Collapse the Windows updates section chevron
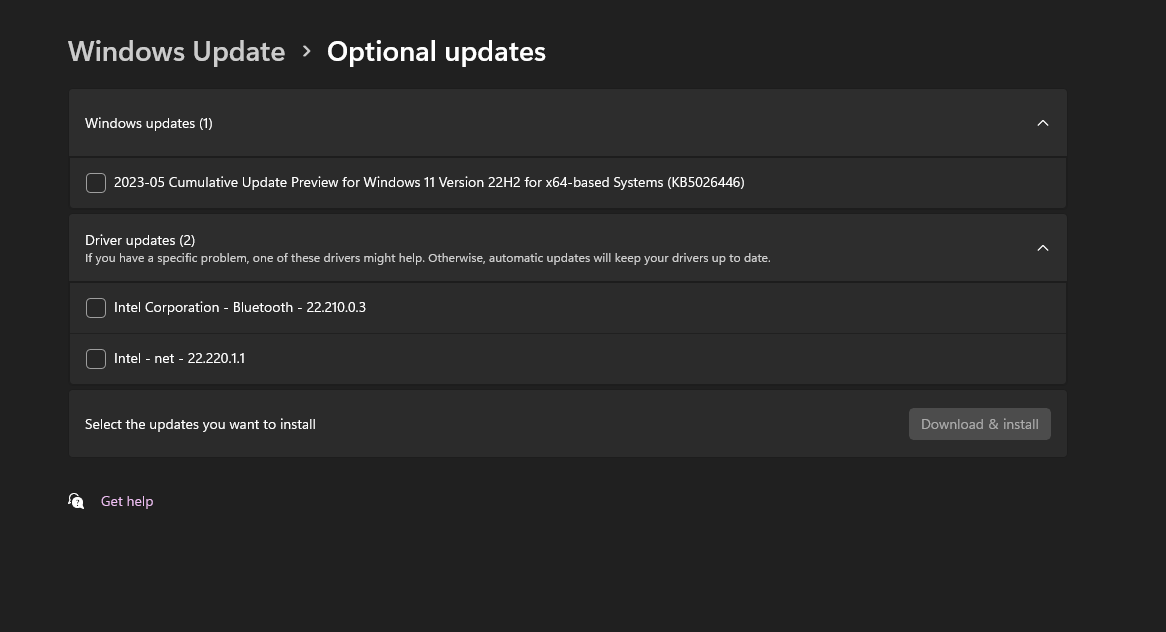 (x=1043, y=123)
